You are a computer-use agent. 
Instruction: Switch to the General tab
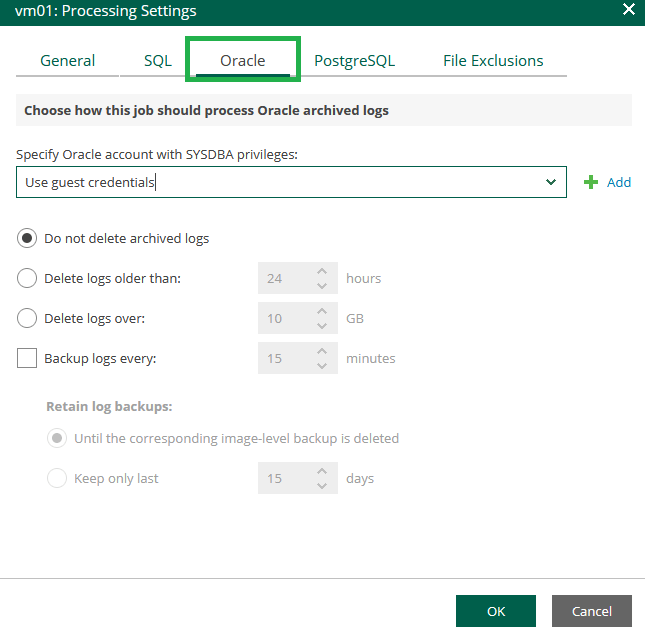pyautogui.click(x=67, y=61)
